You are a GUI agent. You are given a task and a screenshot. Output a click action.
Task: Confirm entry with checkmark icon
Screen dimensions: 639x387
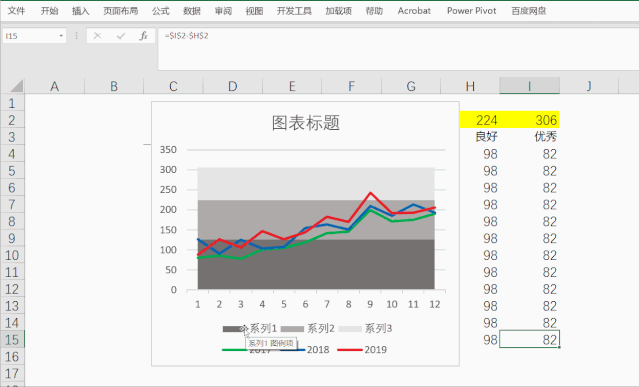pos(121,36)
